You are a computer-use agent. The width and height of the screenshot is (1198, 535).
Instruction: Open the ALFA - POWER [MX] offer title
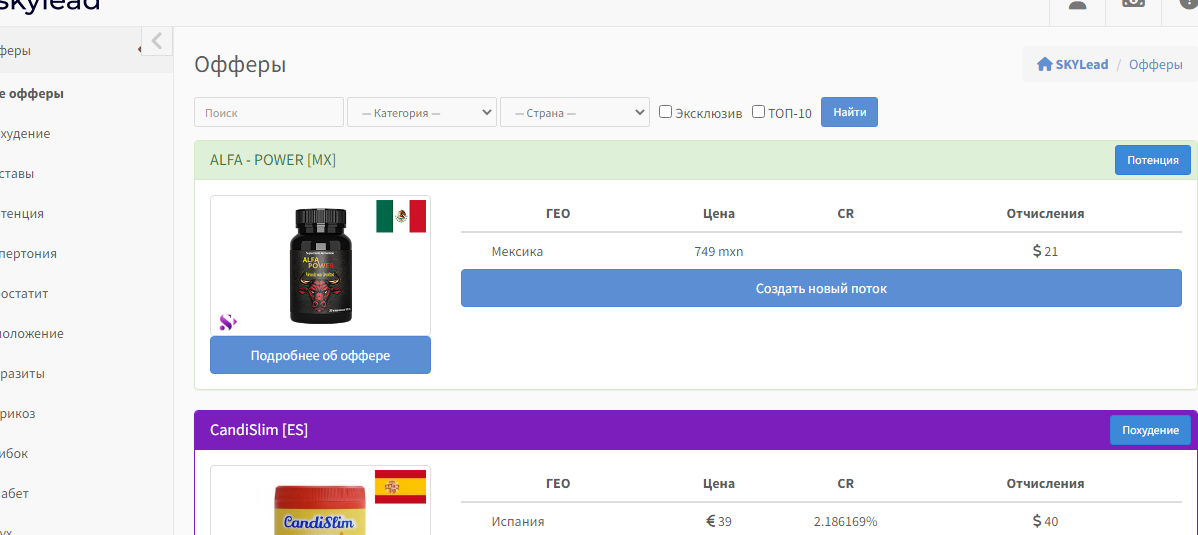pyautogui.click(x=273, y=160)
